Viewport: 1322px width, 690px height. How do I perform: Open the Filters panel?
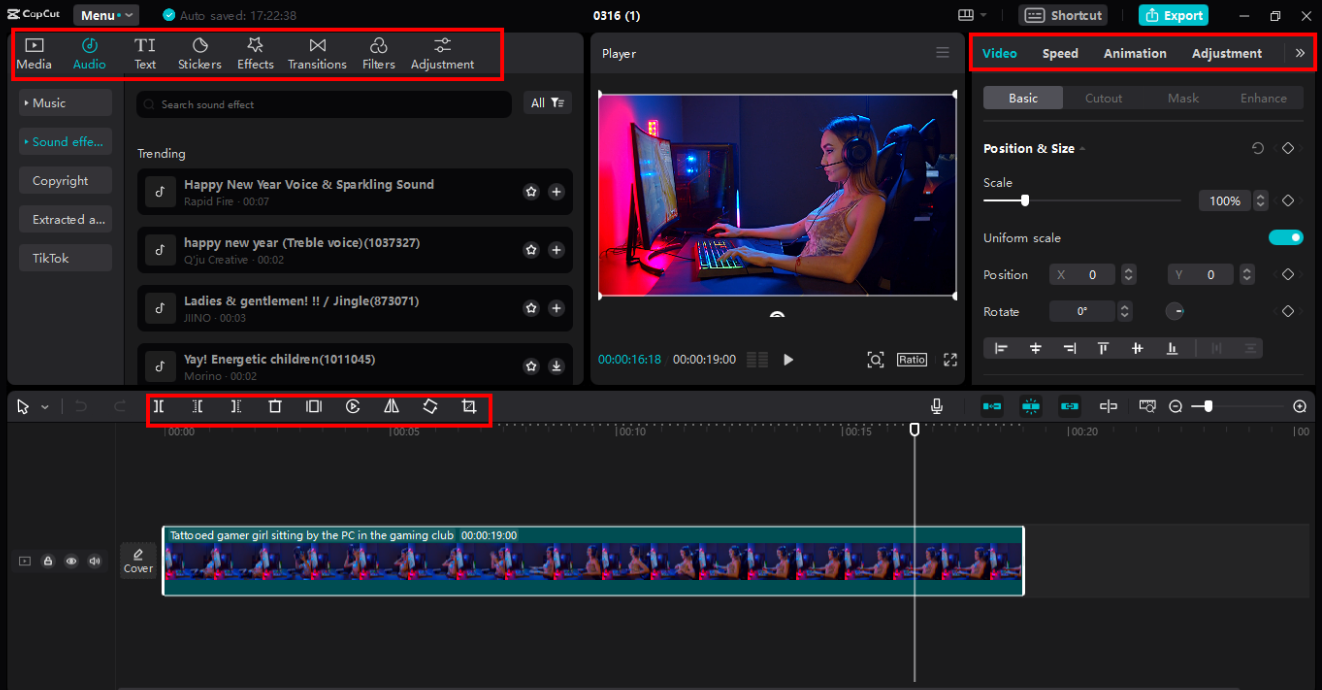378,53
